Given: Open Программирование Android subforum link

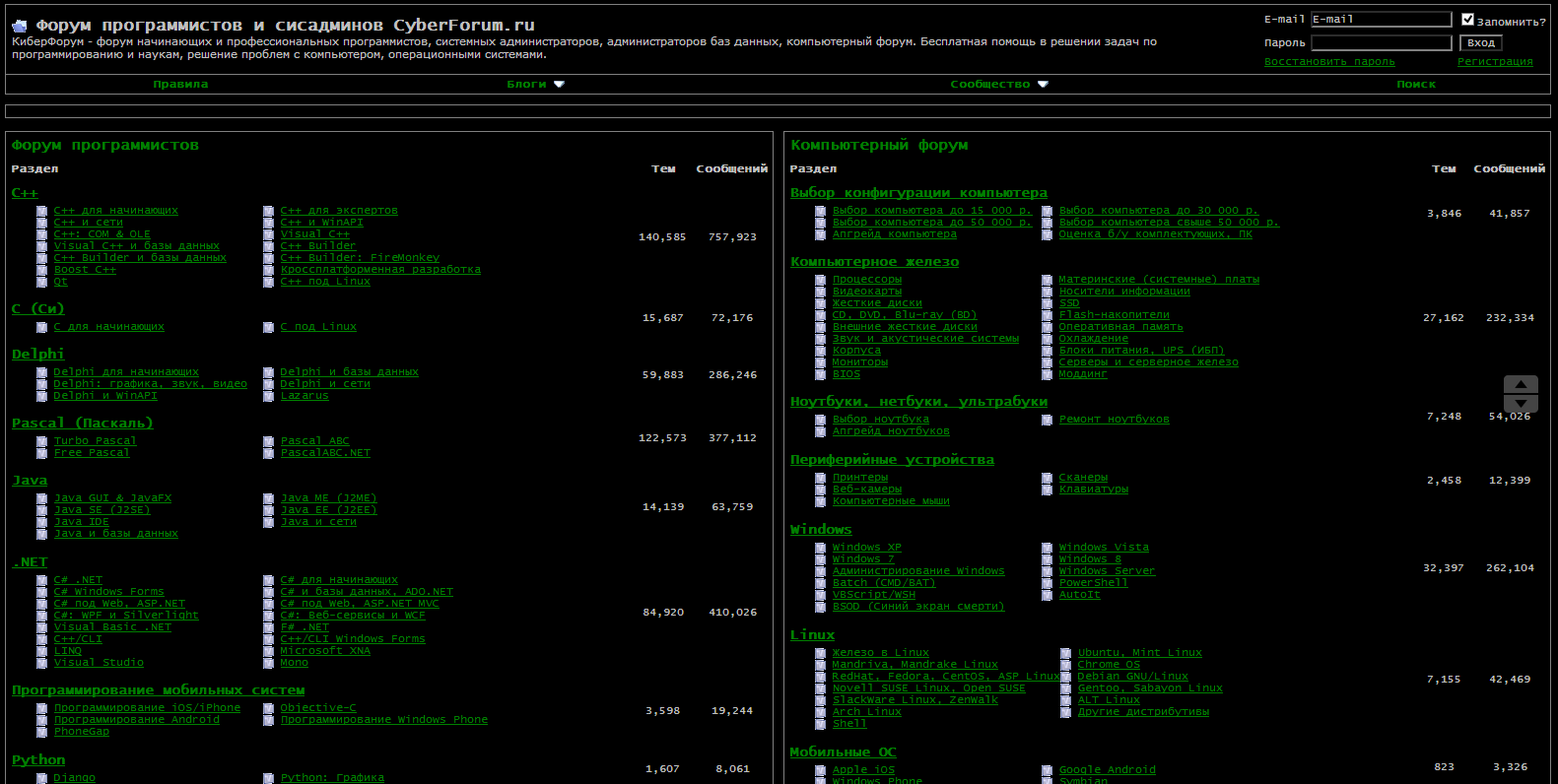Looking at the screenshot, I should pyautogui.click(x=137, y=720).
